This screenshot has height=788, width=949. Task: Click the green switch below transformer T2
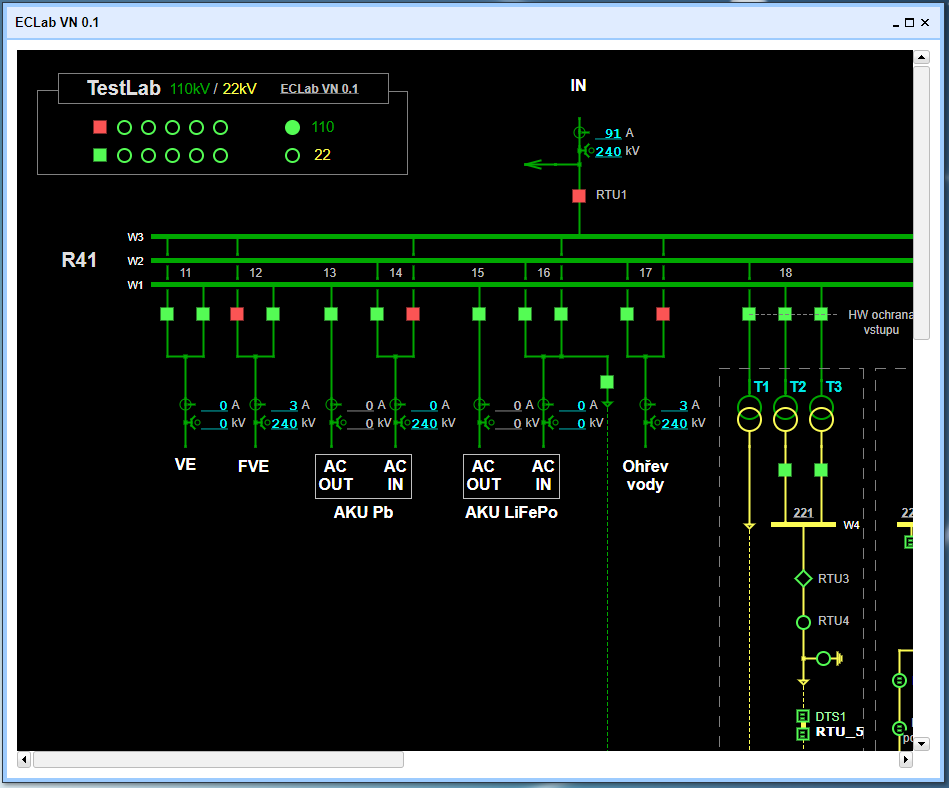[785, 470]
